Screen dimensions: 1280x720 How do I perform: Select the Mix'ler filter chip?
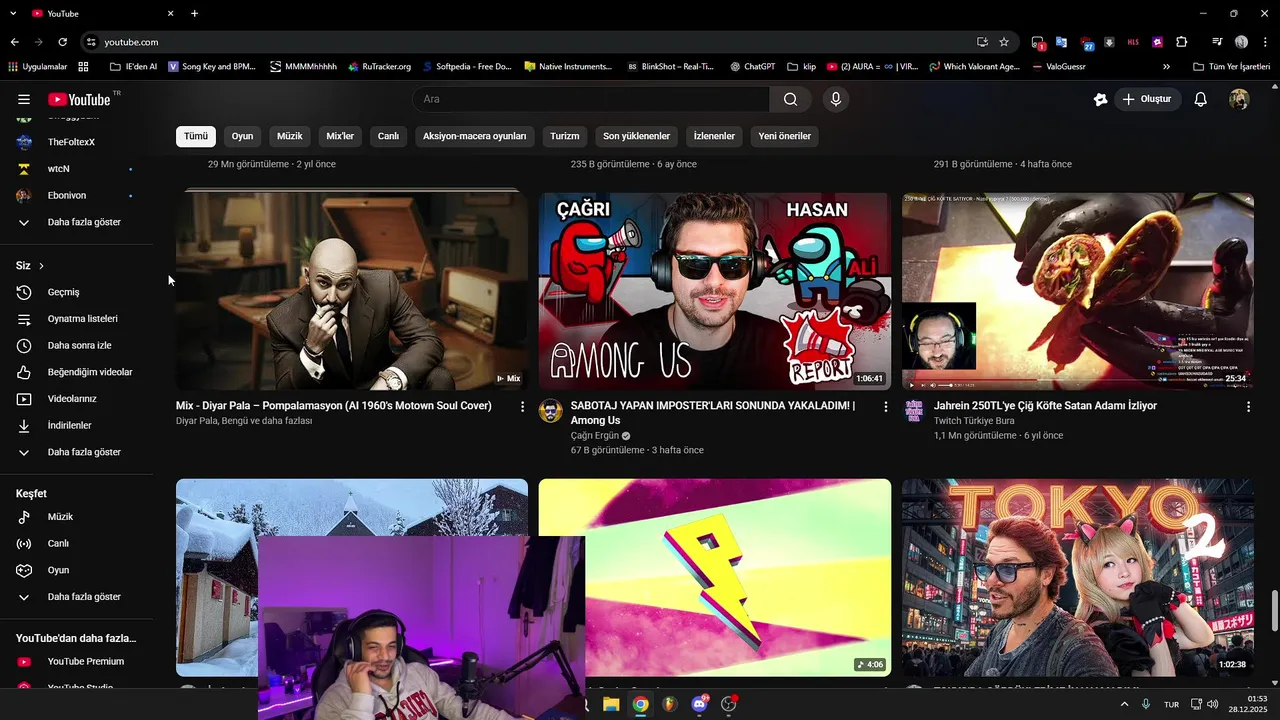point(340,136)
